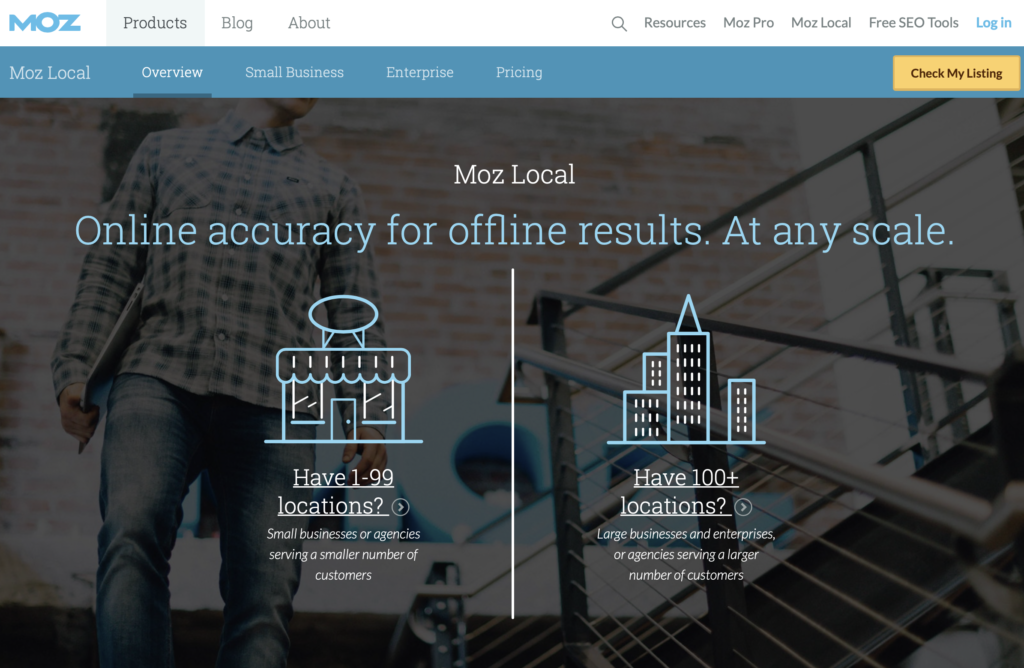Click the 'Moz Local' hero heading
This screenshot has height=668, width=1024.
click(x=514, y=174)
